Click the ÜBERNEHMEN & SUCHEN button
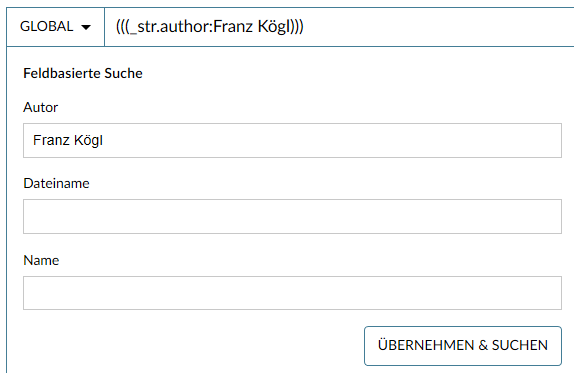This screenshot has height=373, width=574. 463,346
